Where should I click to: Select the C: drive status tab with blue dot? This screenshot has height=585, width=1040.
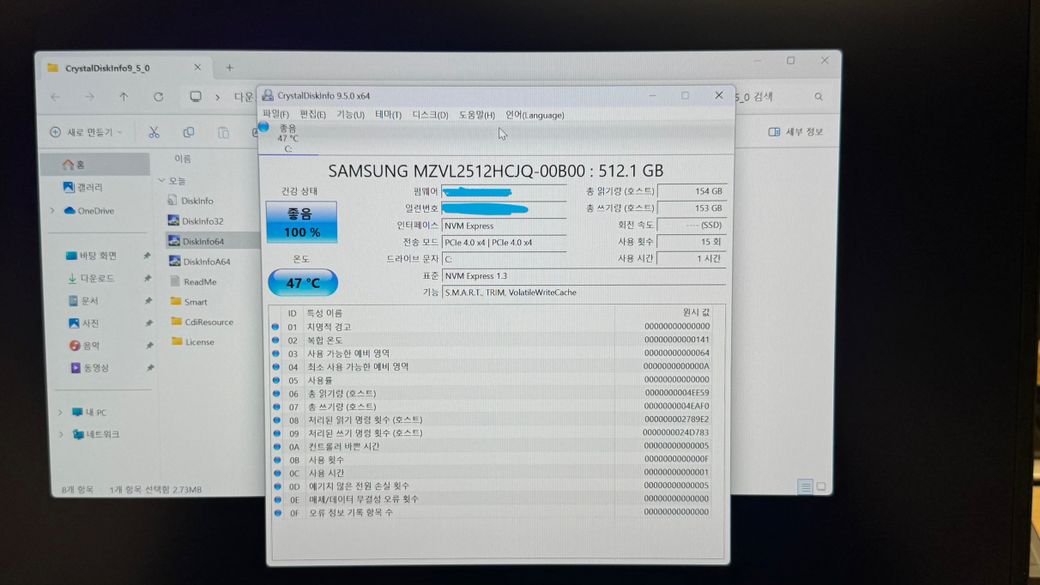pos(287,138)
